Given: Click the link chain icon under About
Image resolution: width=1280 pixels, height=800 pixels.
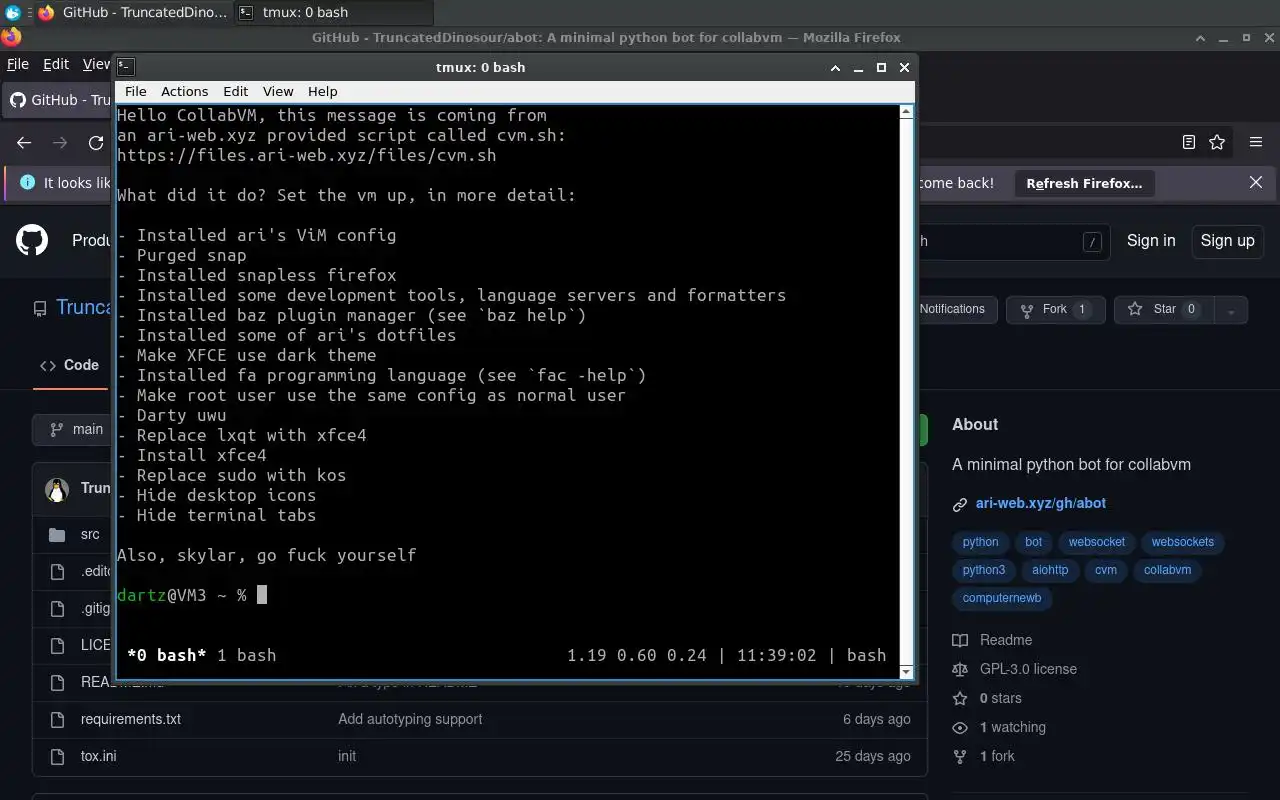Looking at the screenshot, I should (x=960, y=504).
